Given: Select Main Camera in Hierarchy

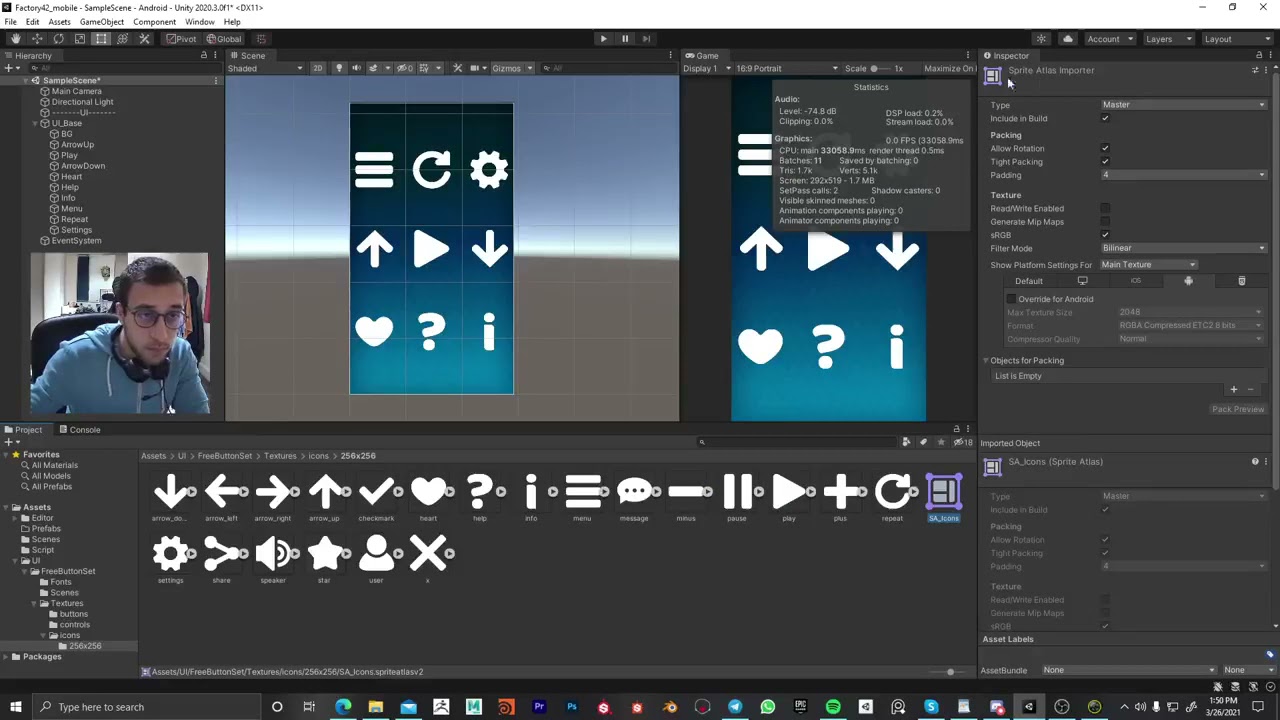Looking at the screenshot, I should pos(76,91).
